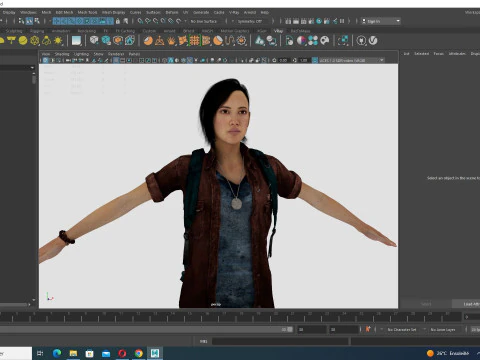Switch to the VRay shelf tab
The height and width of the screenshot is (360, 480).
click(x=278, y=31)
